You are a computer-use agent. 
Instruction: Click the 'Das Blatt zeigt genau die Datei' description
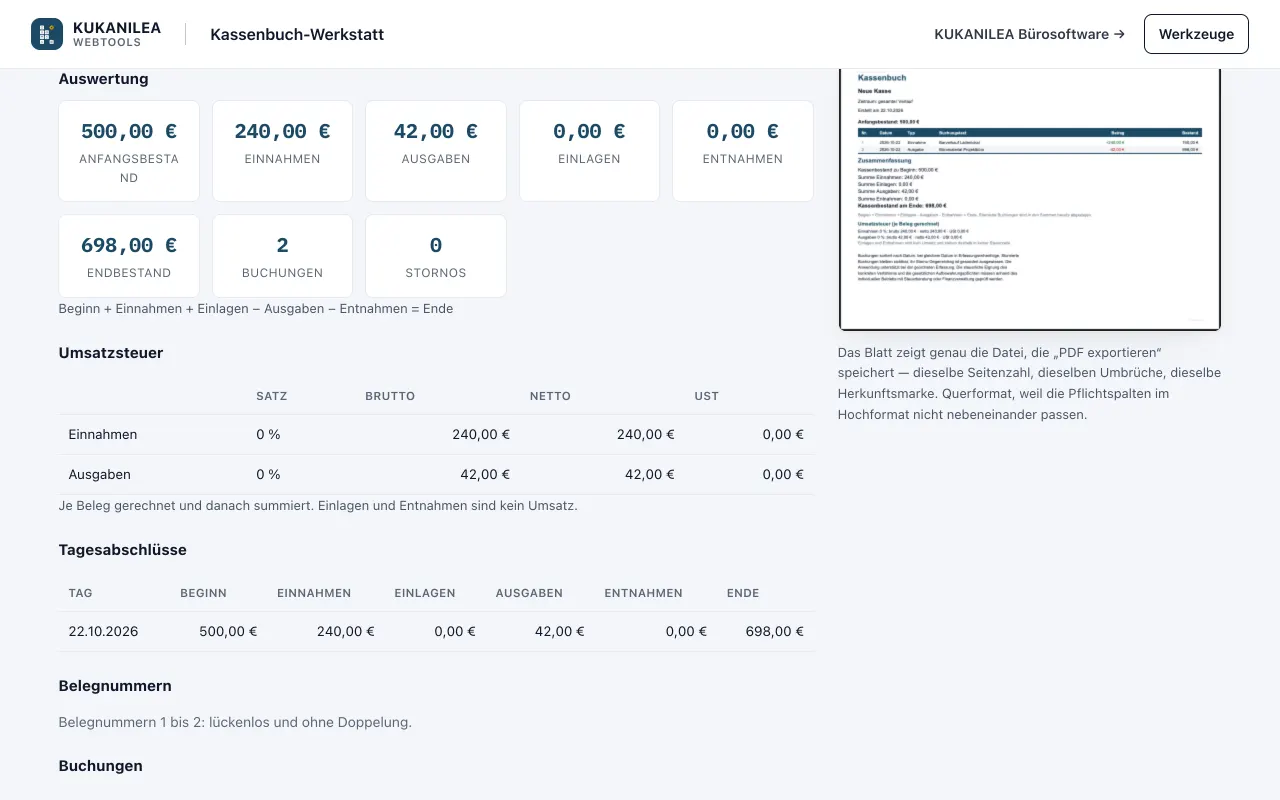point(1029,384)
